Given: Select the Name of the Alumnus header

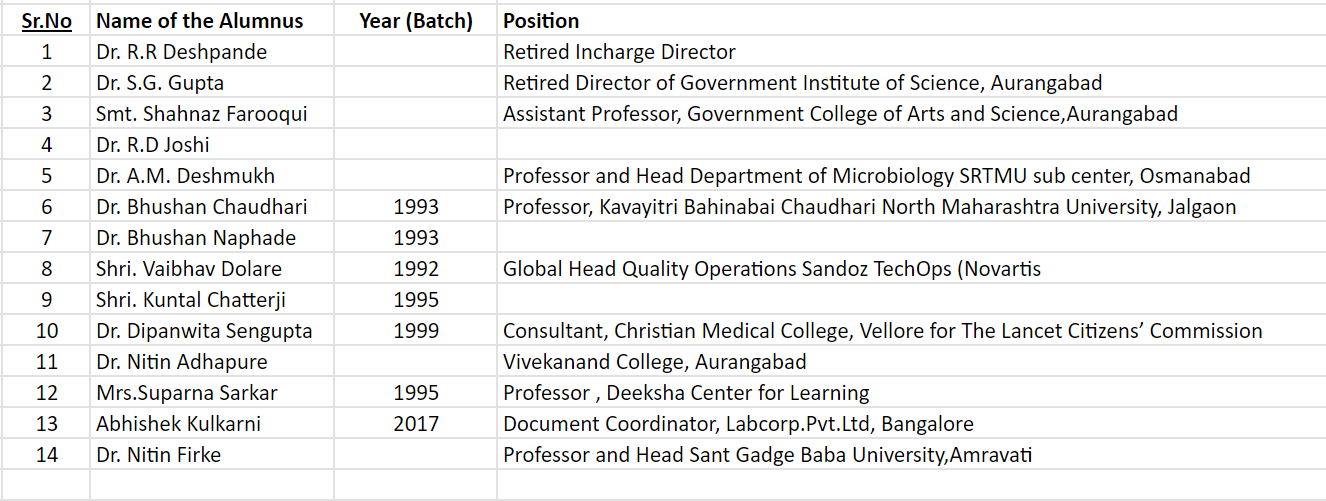Looking at the screenshot, I should 212,21.
